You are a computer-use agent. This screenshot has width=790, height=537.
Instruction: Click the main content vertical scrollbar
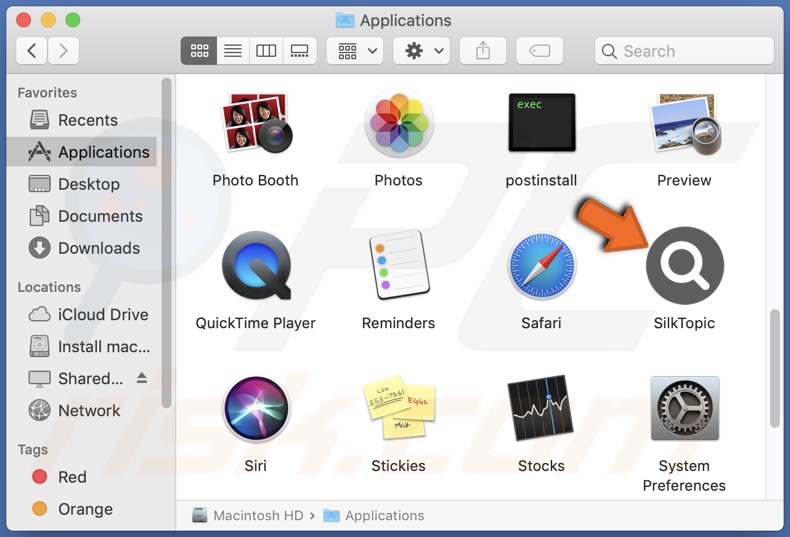[x=774, y=369]
